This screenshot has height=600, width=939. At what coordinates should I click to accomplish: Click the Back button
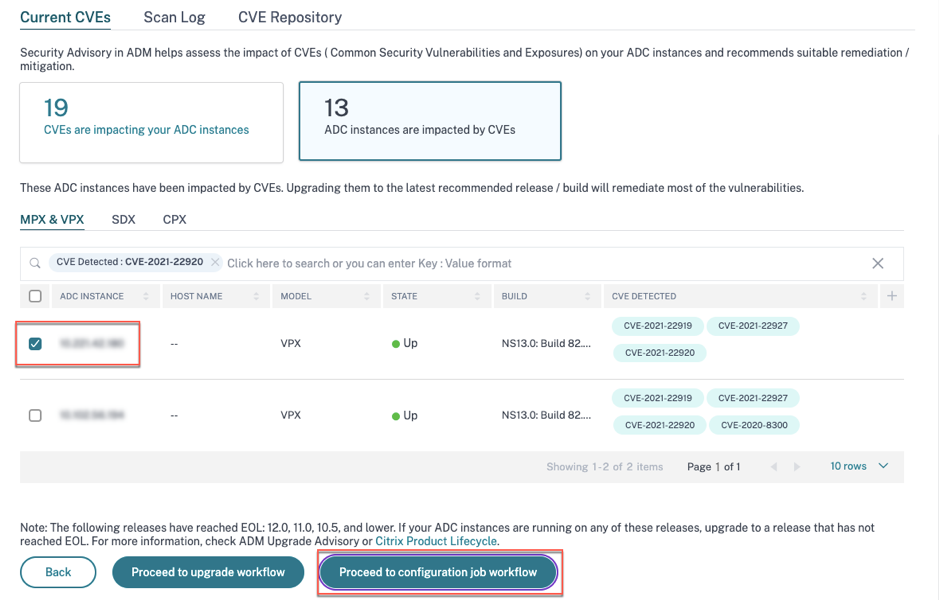[x=58, y=572]
